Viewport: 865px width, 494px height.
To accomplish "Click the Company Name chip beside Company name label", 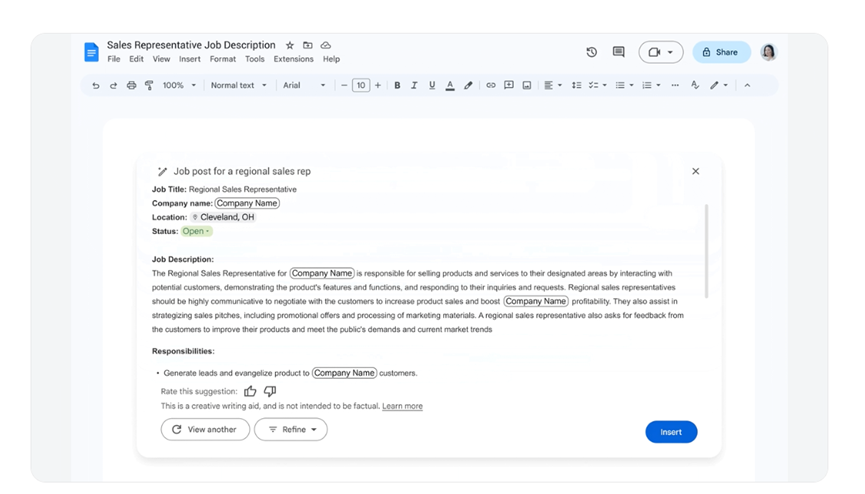I will coord(247,203).
